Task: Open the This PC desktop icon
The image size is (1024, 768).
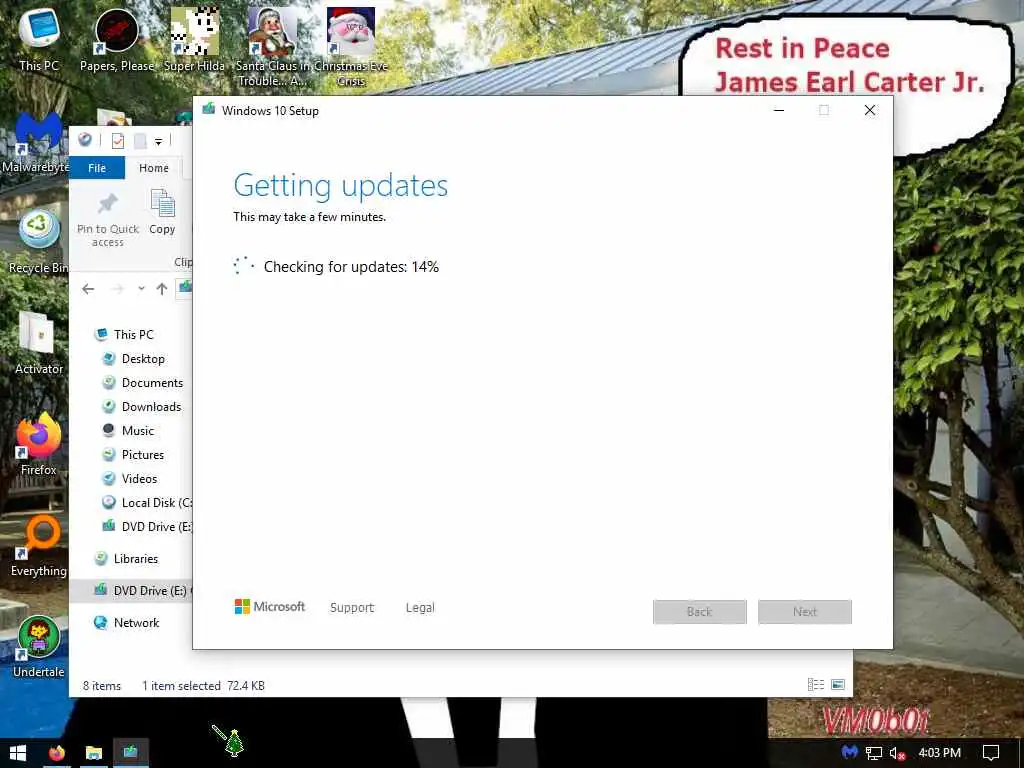Action: pyautogui.click(x=39, y=38)
